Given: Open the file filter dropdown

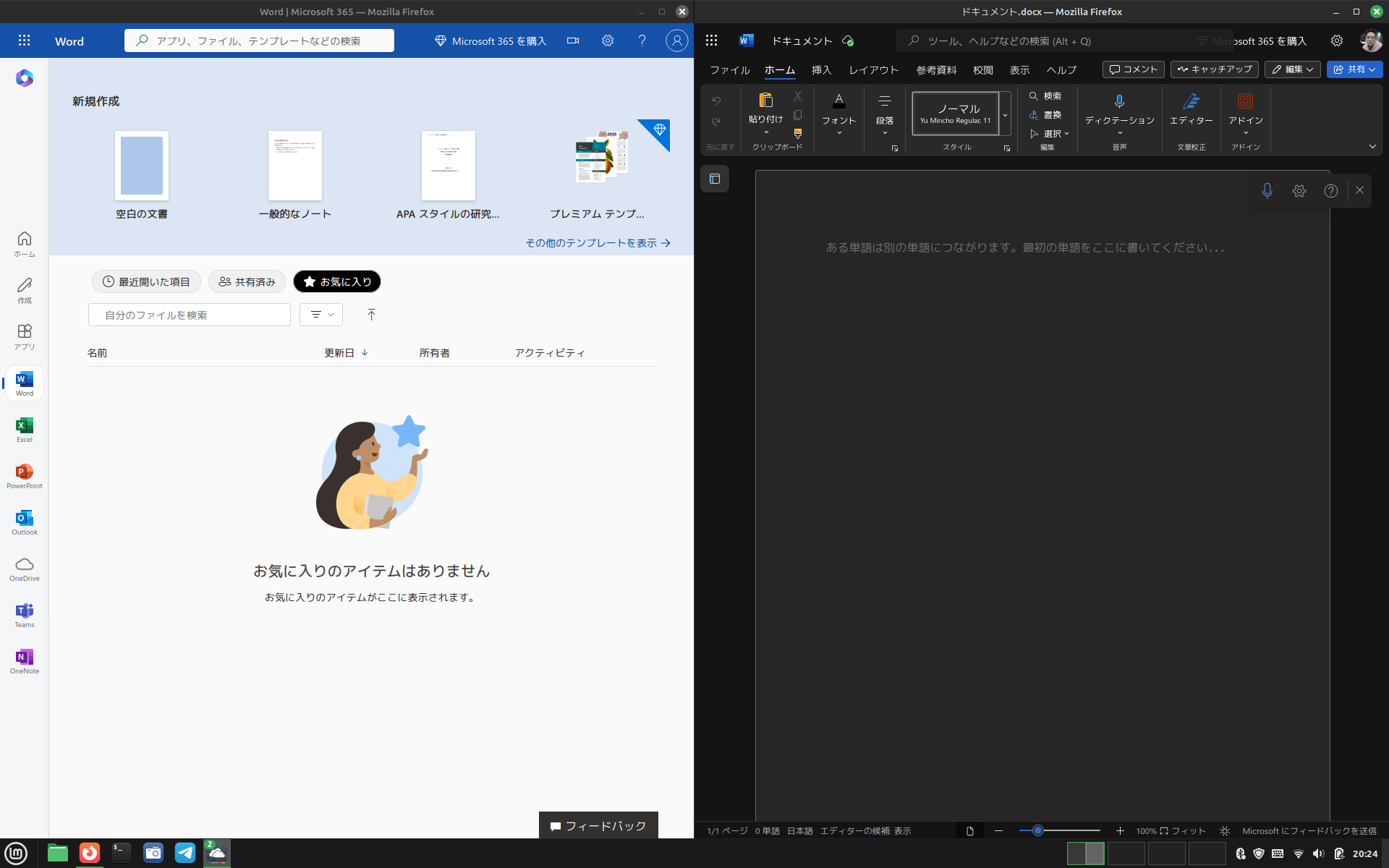Looking at the screenshot, I should 321,315.
